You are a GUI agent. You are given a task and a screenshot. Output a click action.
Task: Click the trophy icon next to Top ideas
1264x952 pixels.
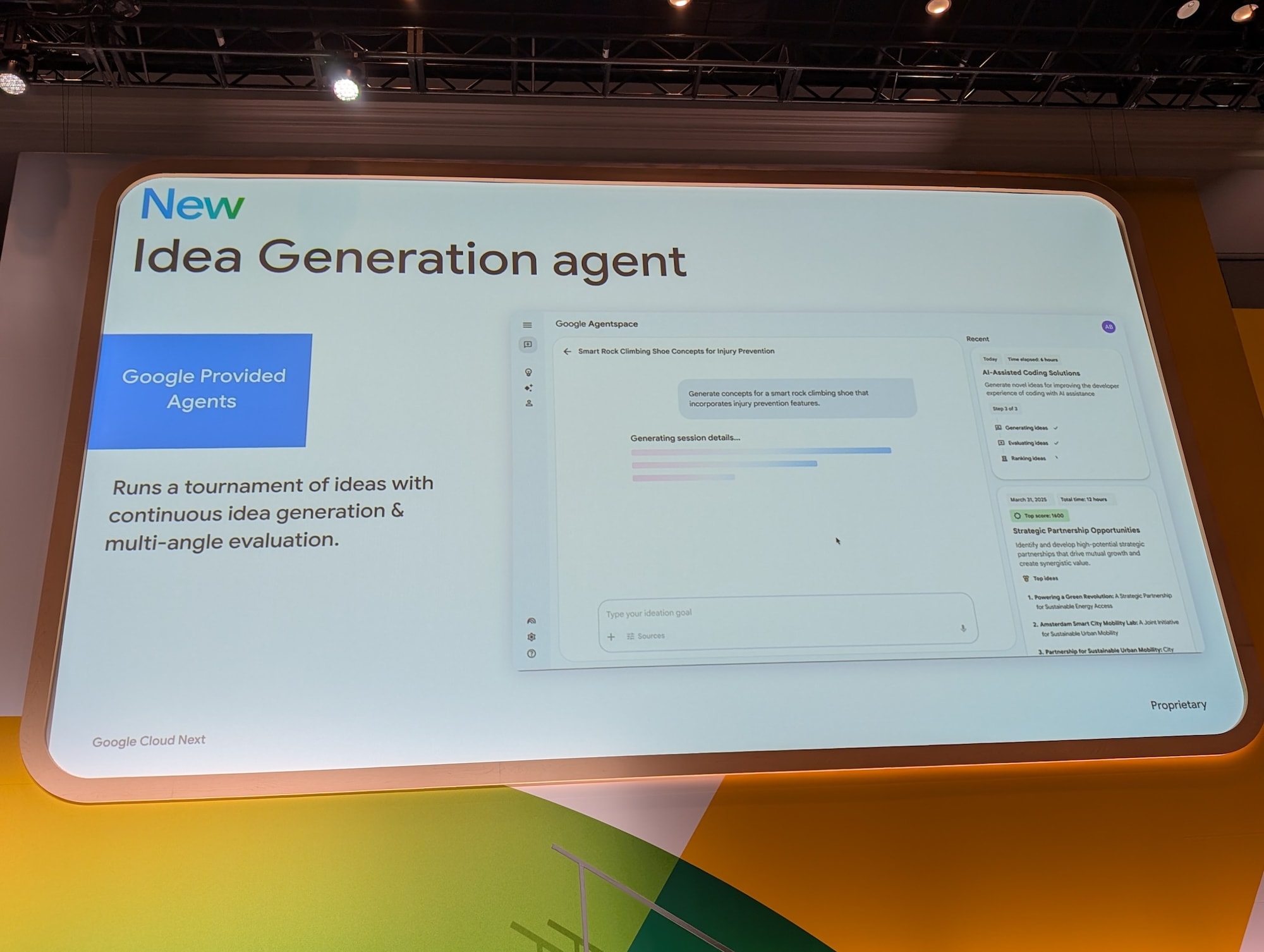1026,578
